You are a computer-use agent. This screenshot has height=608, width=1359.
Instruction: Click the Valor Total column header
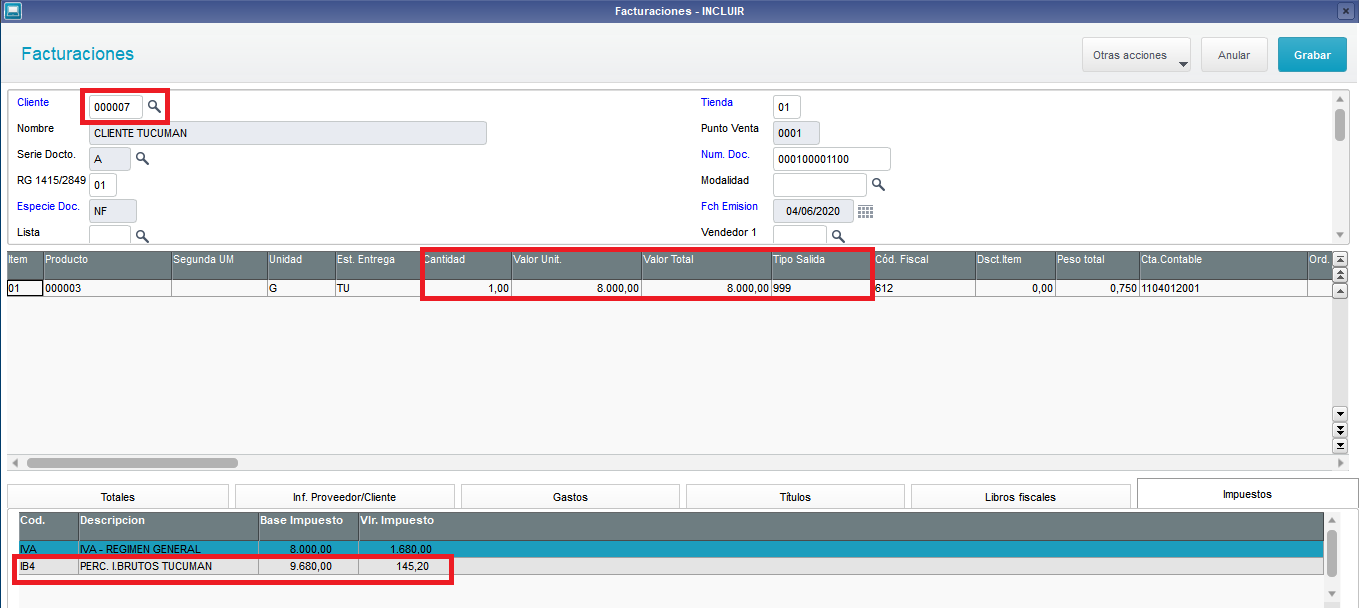point(706,264)
